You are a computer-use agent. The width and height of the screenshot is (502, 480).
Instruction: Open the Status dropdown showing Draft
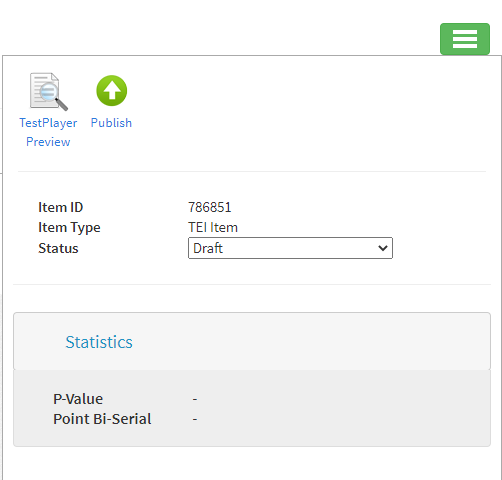click(x=290, y=248)
